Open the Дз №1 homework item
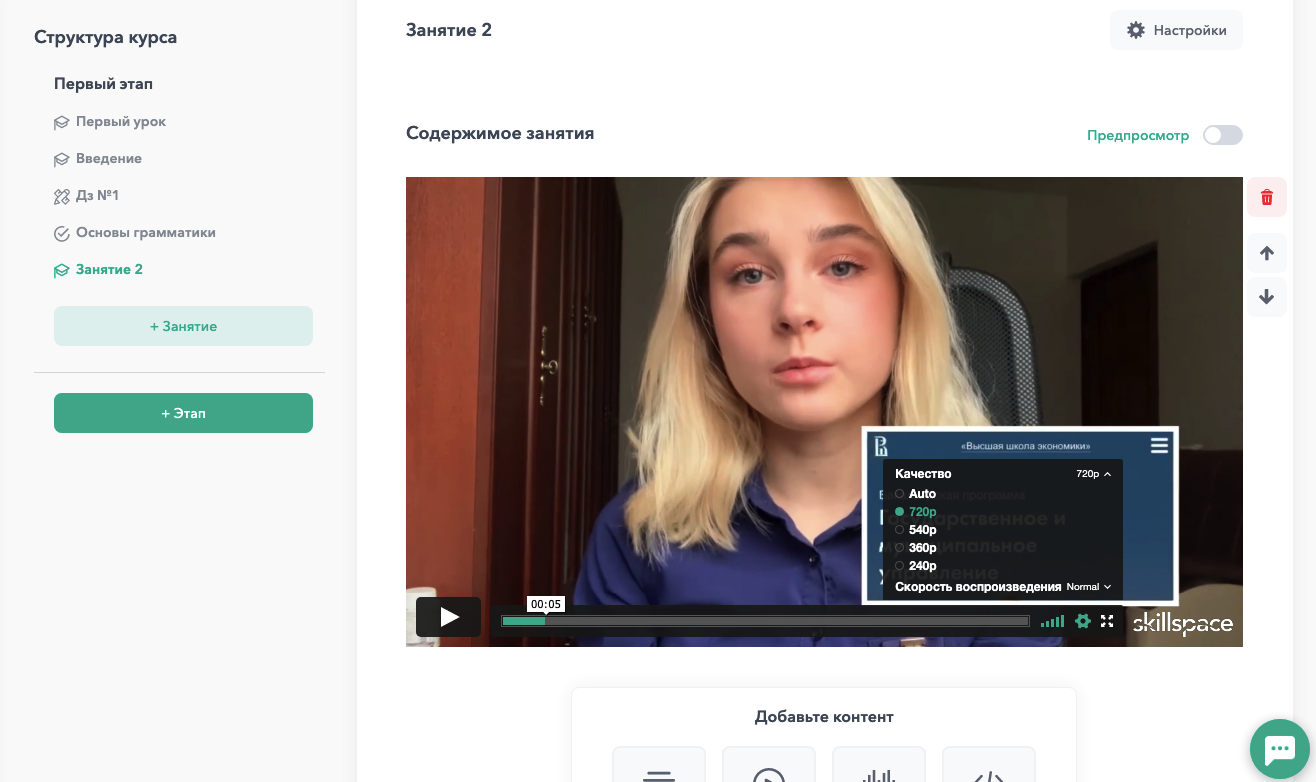The width and height of the screenshot is (1316, 782). pyautogui.click(x=86, y=195)
